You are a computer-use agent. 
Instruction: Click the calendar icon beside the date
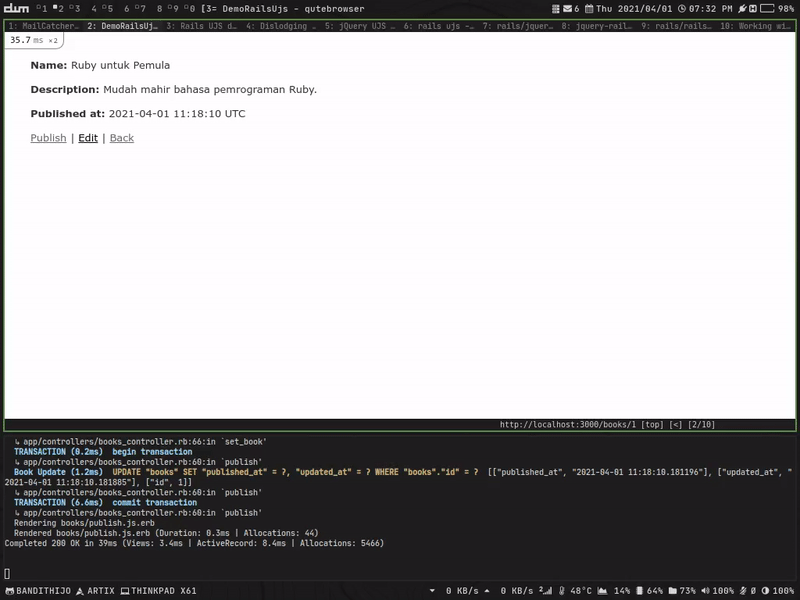click(589, 8)
